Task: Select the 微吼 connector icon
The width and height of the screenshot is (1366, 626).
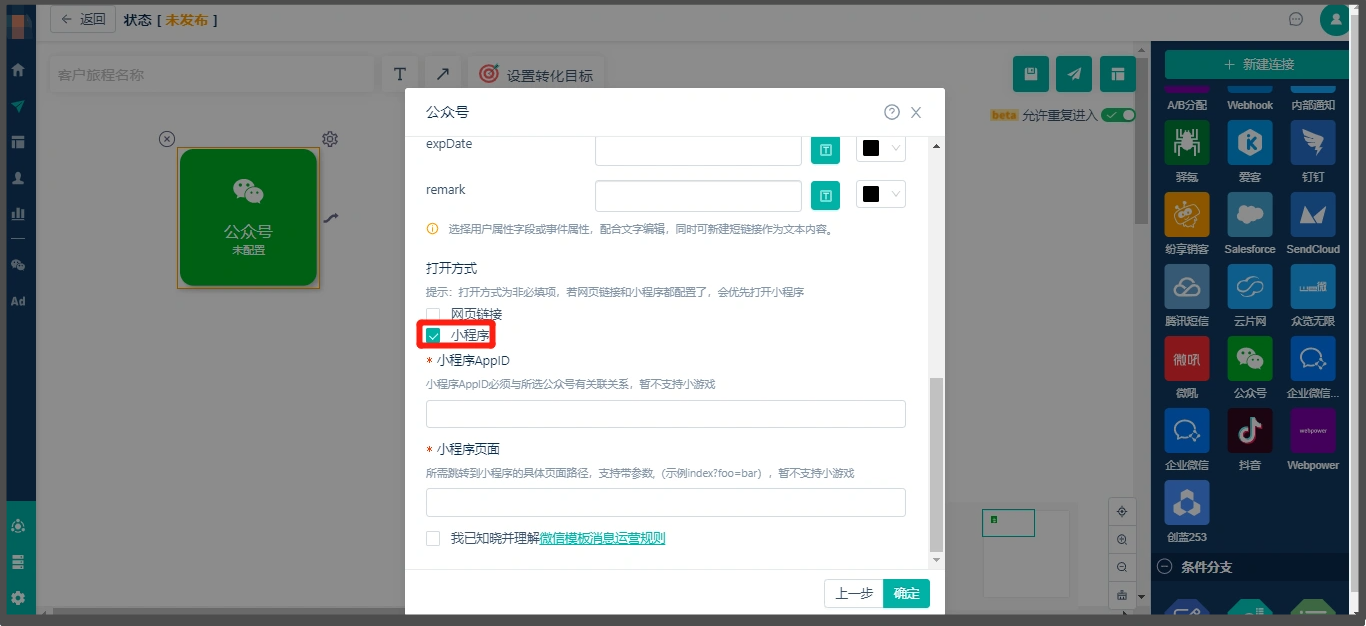Action: (x=1187, y=359)
